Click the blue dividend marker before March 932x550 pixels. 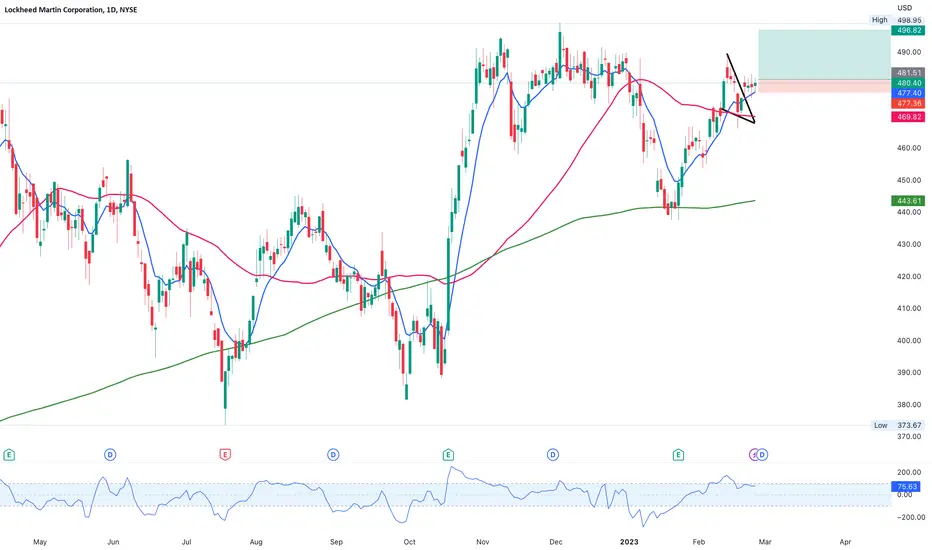tap(763, 455)
